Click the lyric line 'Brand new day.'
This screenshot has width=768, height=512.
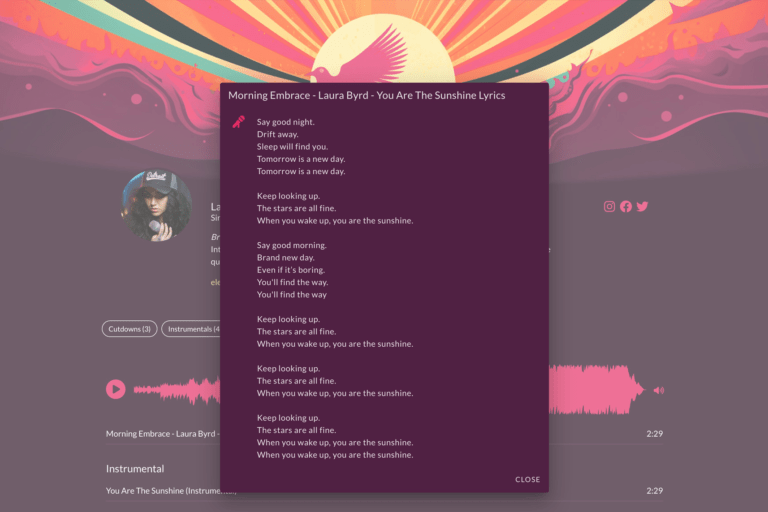tap(286, 257)
